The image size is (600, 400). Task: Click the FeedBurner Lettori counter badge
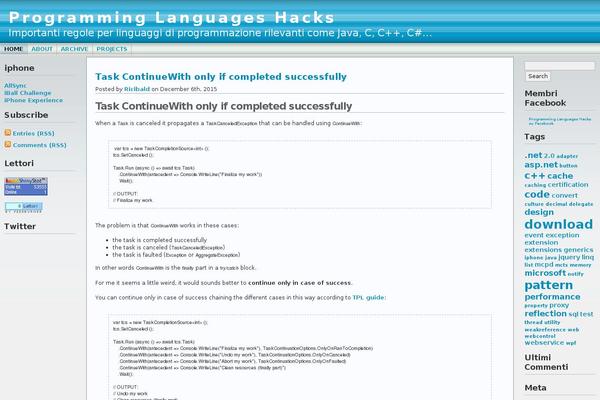[24, 207]
